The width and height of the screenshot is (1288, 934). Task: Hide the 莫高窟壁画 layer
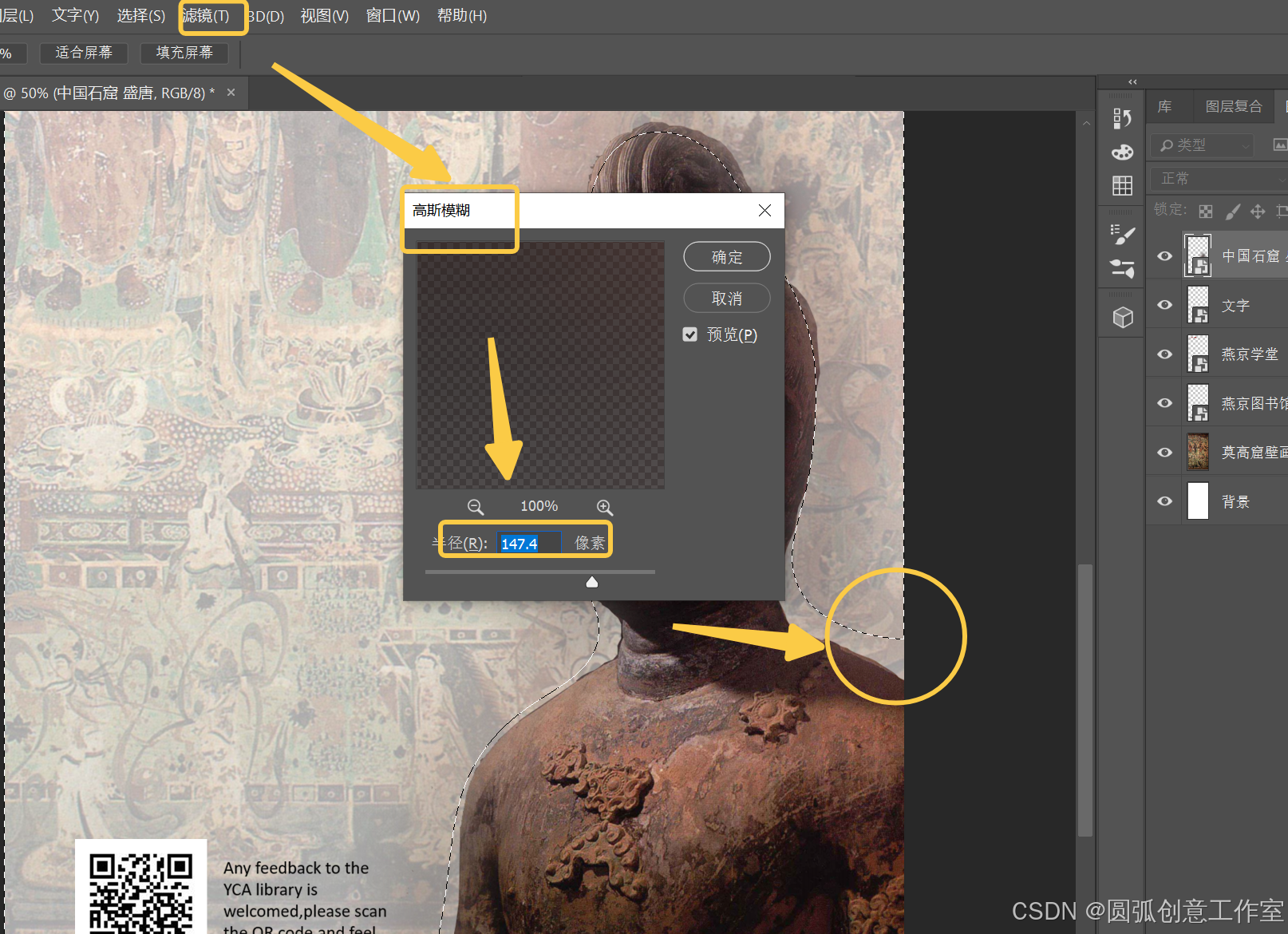pos(1165,452)
